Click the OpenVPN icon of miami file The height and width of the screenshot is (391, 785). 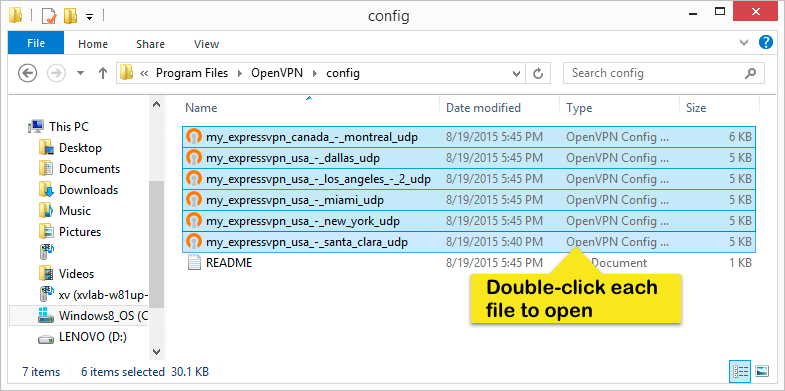point(193,200)
